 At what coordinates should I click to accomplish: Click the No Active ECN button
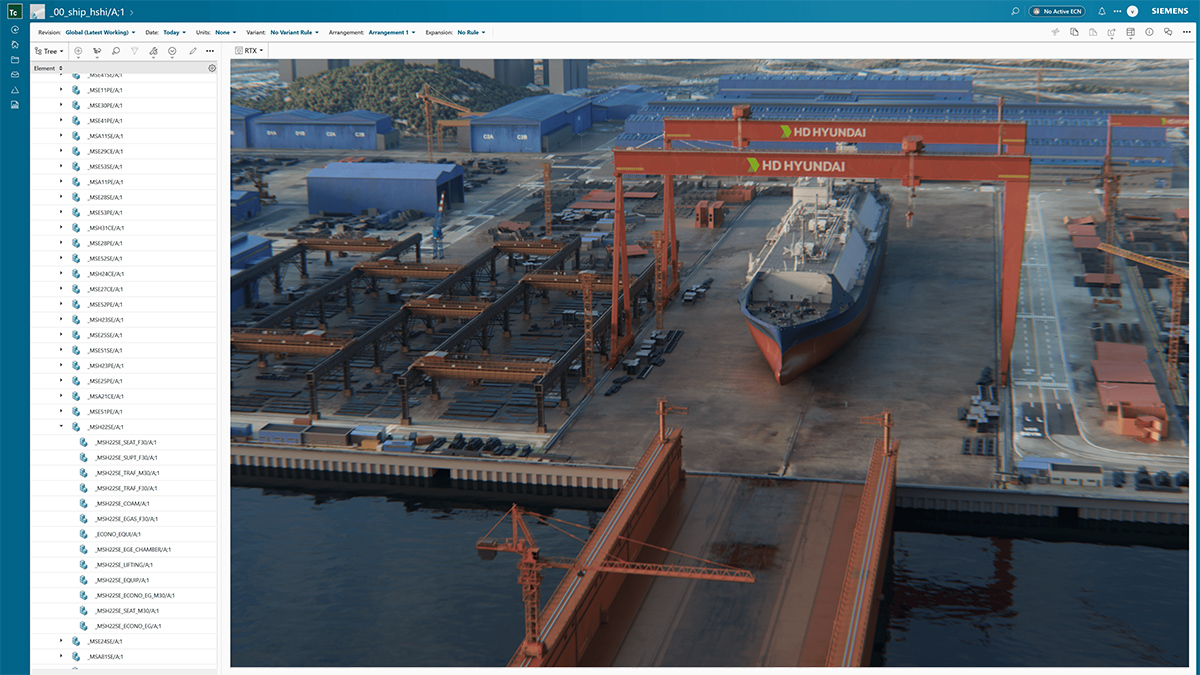click(x=1057, y=11)
